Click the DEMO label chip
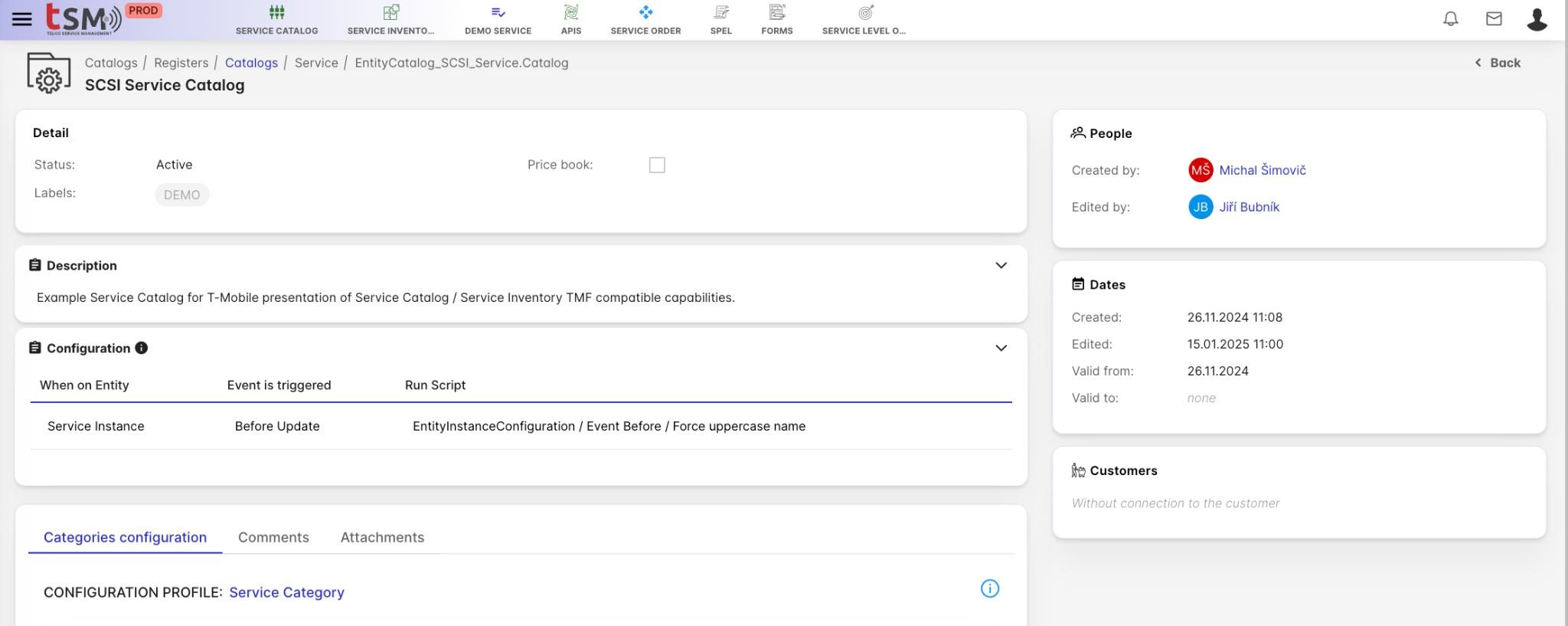The height and width of the screenshot is (626, 1568). [x=181, y=195]
